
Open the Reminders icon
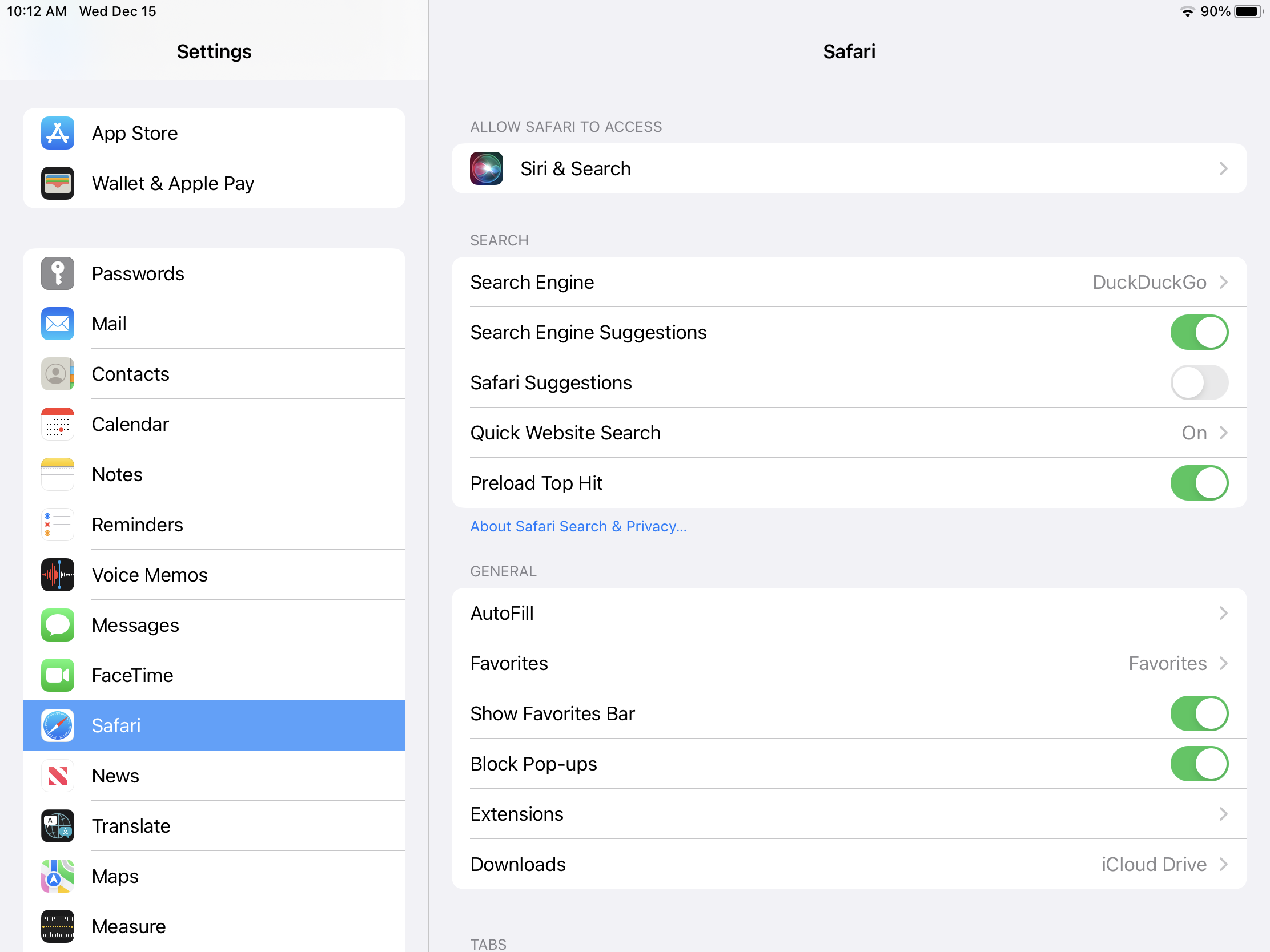point(58,525)
